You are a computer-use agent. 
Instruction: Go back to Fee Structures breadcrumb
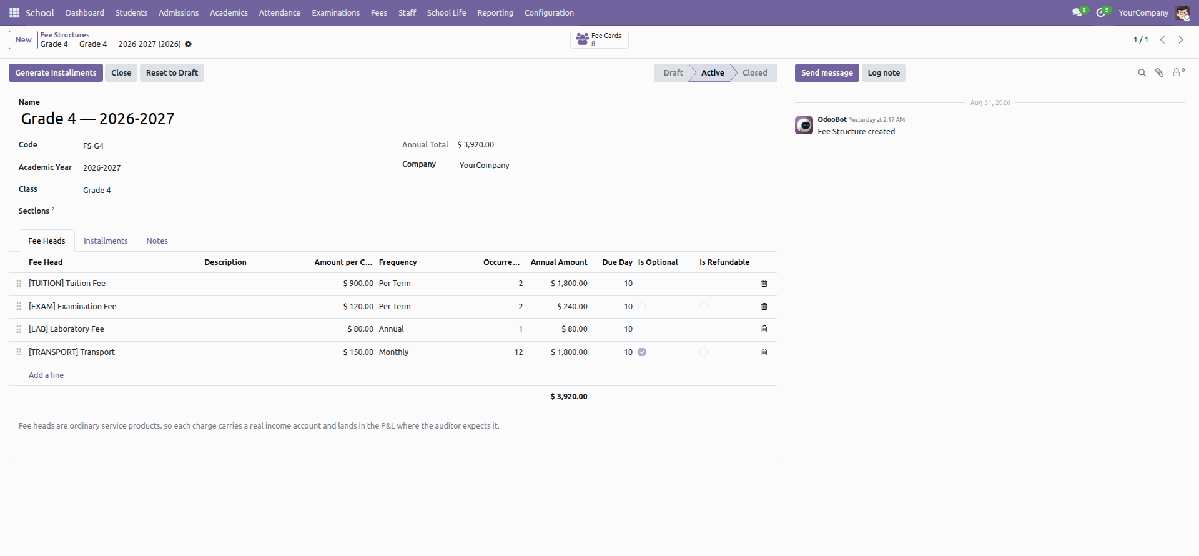(64, 35)
